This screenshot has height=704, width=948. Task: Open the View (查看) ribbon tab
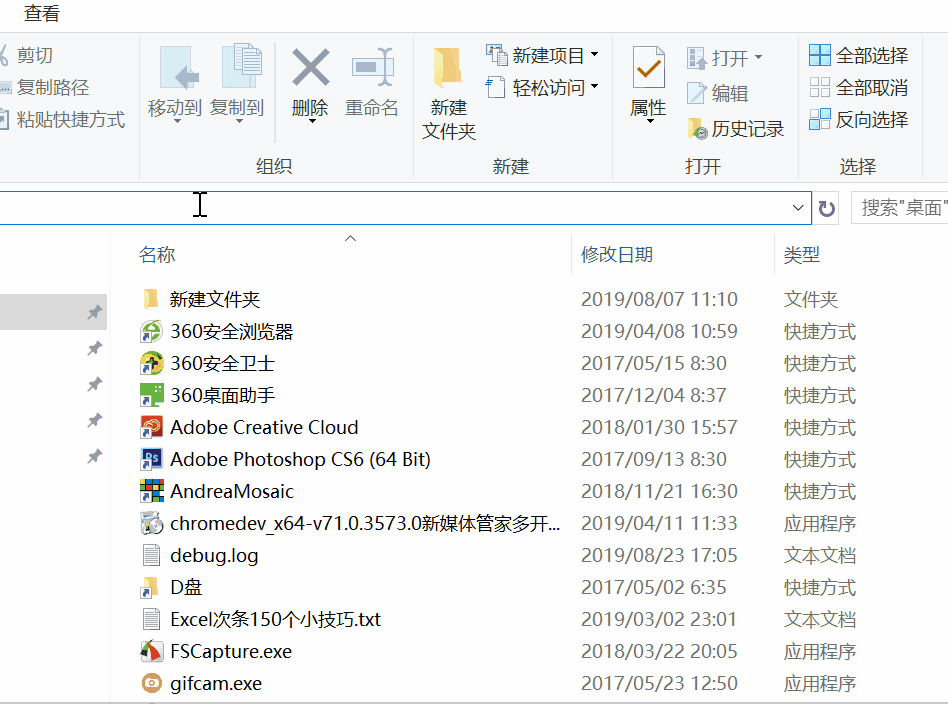[x=42, y=13]
